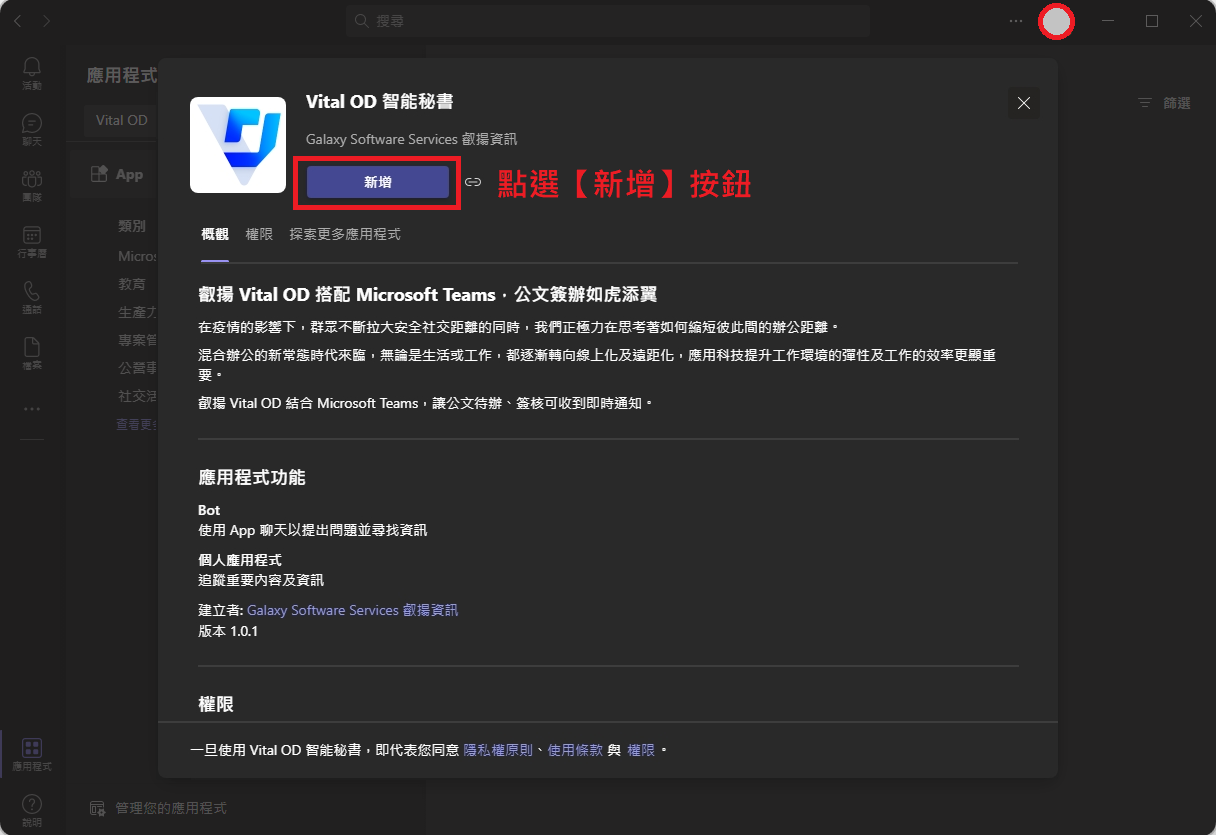Click the more apps ellipsis in sidebar
Image resolution: width=1216 pixels, height=835 pixels.
(x=32, y=409)
